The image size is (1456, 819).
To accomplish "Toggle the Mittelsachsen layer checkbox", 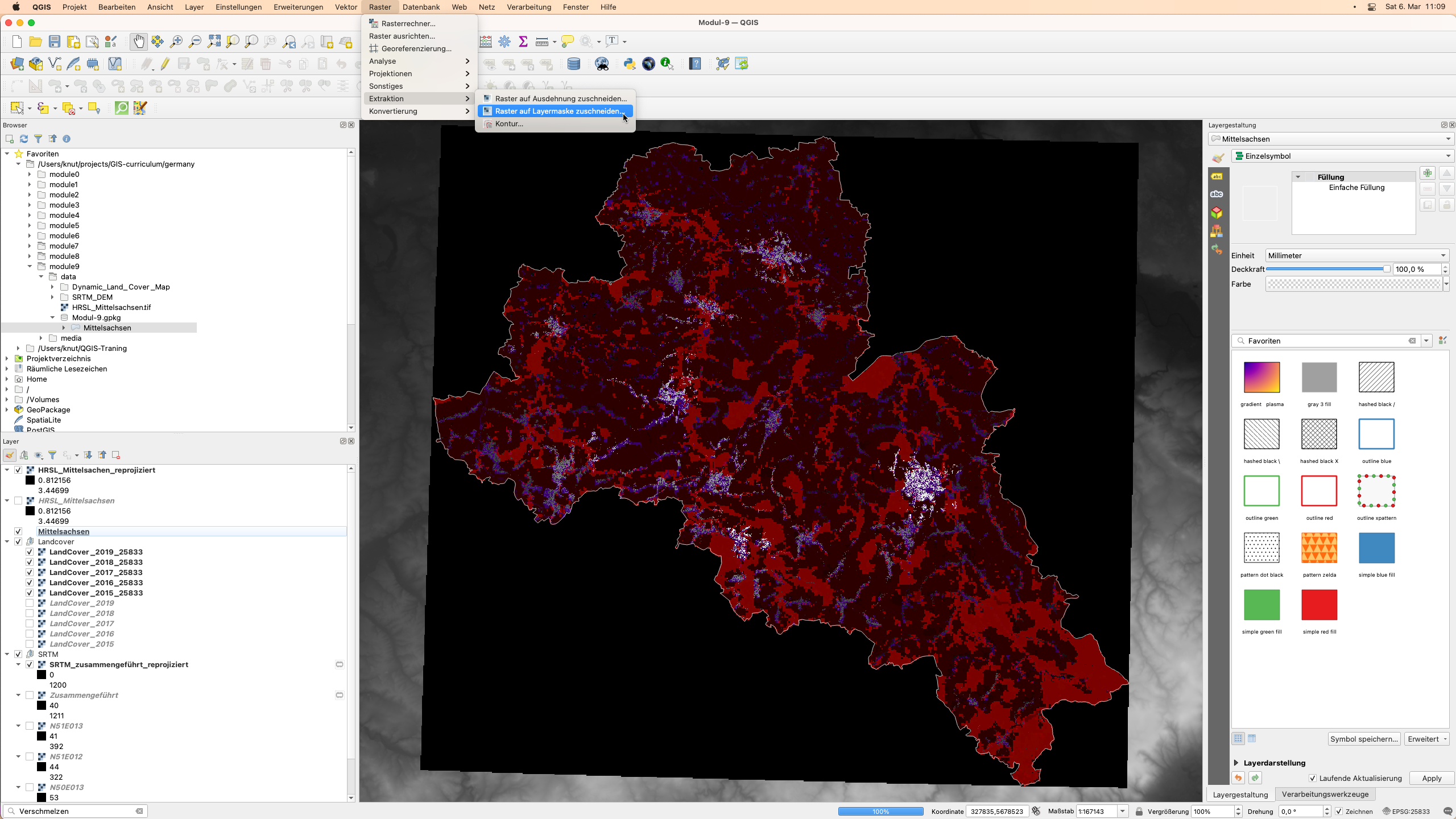I will pyautogui.click(x=18, y=531).
